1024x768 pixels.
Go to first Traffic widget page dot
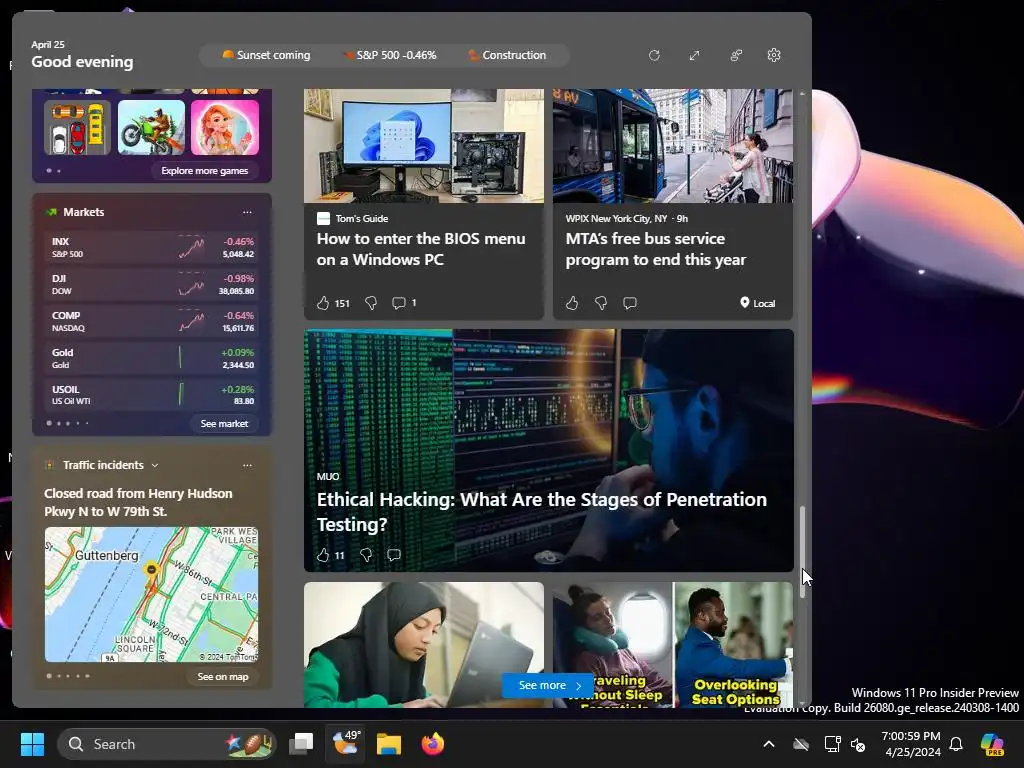(49, 676)
